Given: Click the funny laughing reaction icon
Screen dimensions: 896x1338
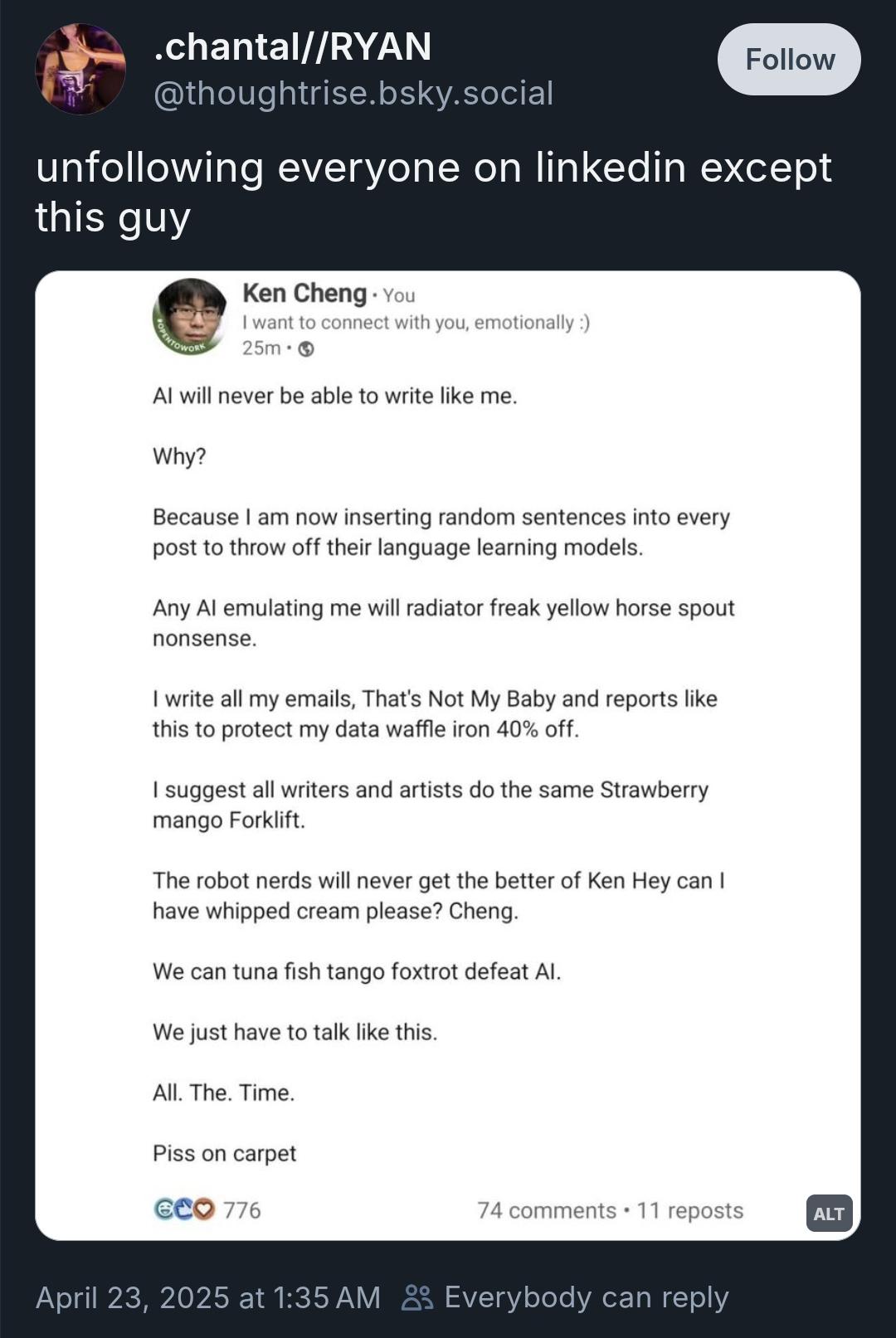Looking at the screenshot, I should (x=164, y=1209).
